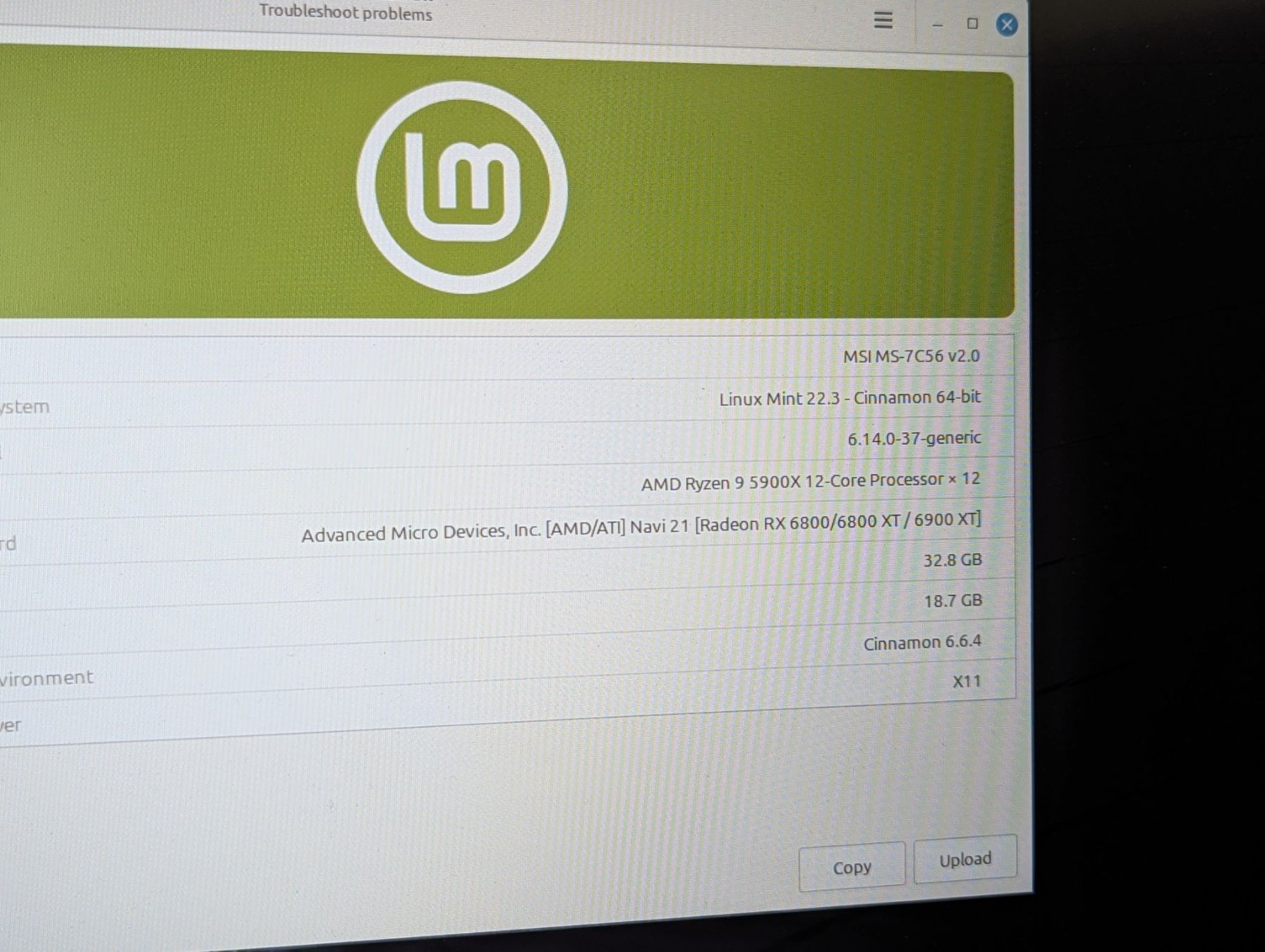The image size is (1265, 952).
Task: Click the 6.14.0-37-generic kernel value
Action: coord(914,438)
